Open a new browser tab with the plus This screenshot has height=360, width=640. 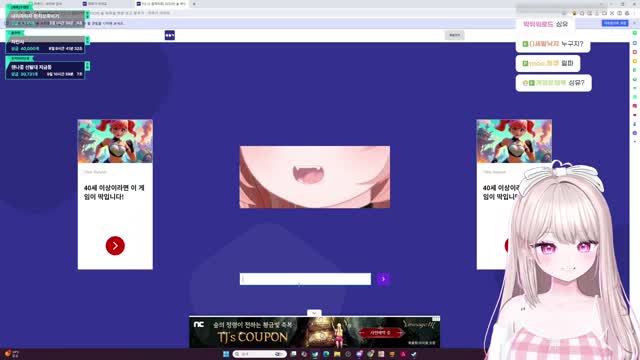194,4
